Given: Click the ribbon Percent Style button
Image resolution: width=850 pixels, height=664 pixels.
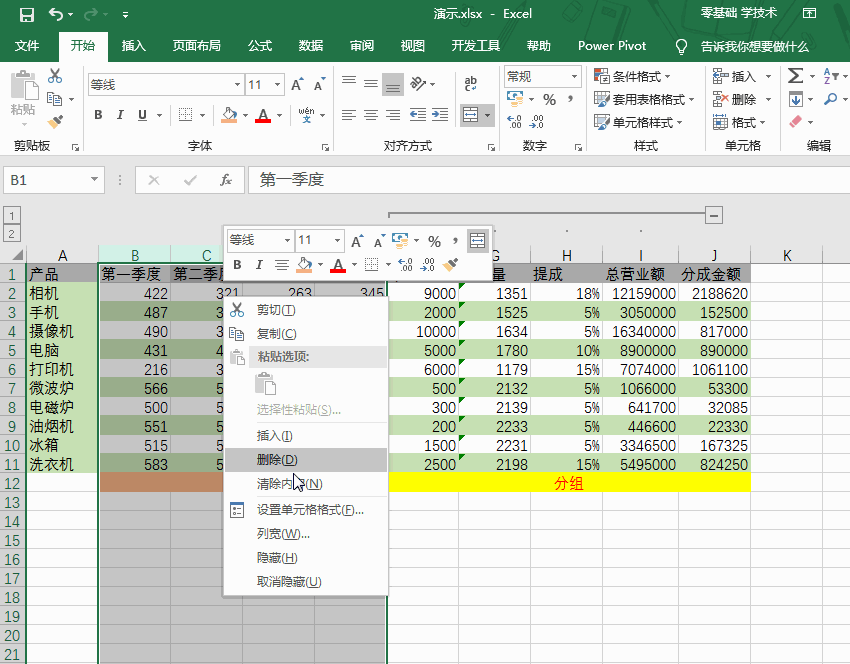Looking at the screenshot, I should [550, 100].
